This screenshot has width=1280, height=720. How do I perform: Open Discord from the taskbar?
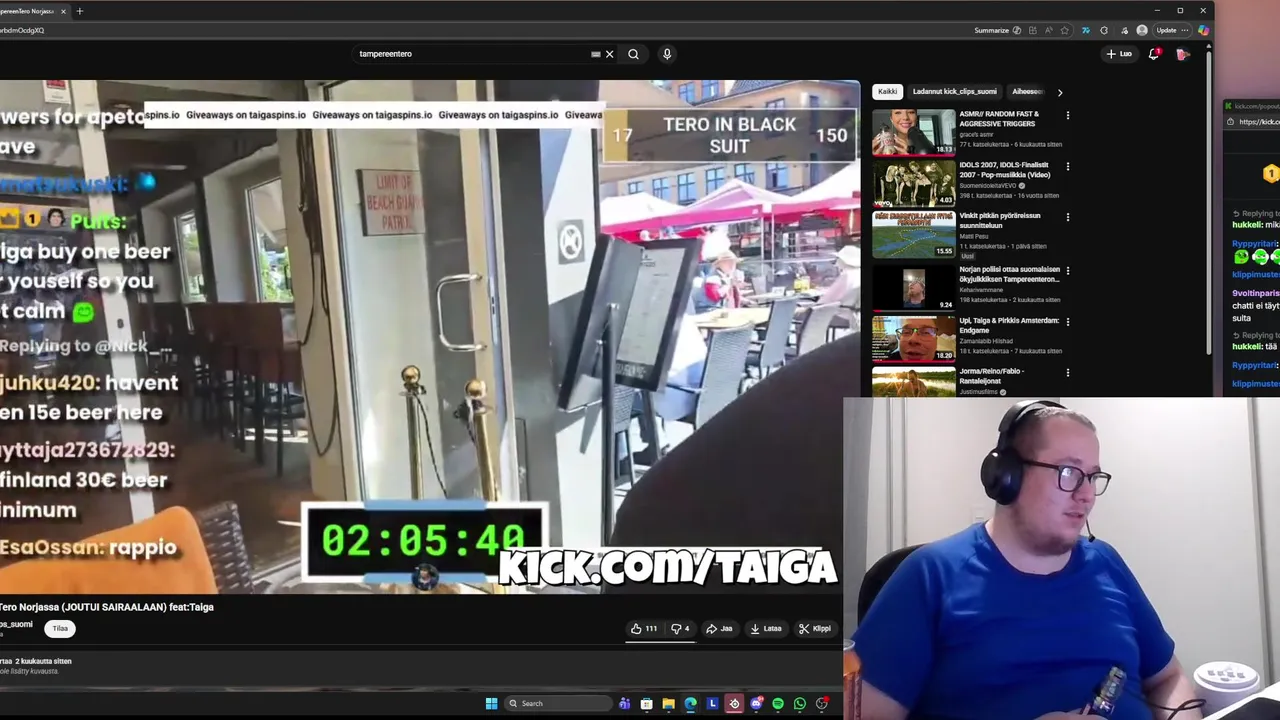click(756, 704)
